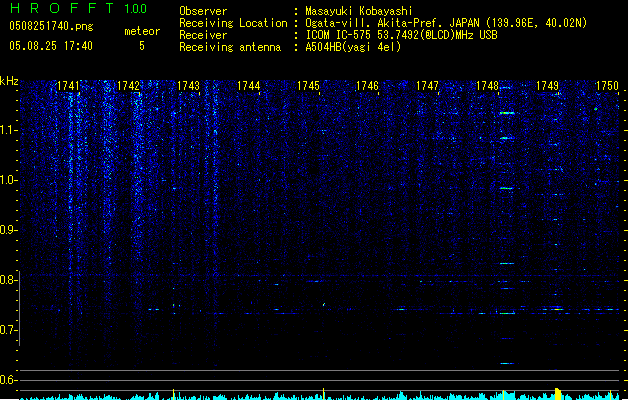The image size is (629, 400).
Task: Click the 1749 time marker
Action: 548,86
